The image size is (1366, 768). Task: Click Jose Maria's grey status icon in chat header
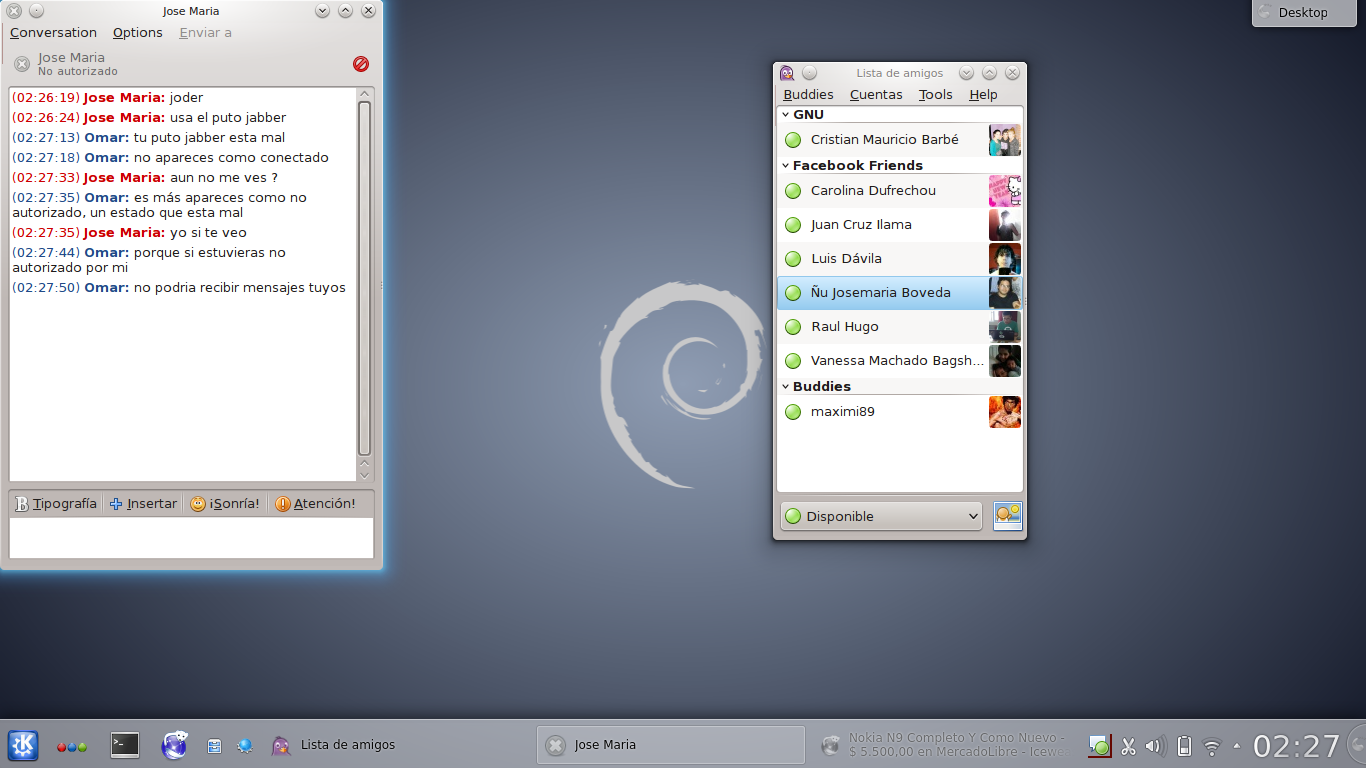tap(22, 64)
